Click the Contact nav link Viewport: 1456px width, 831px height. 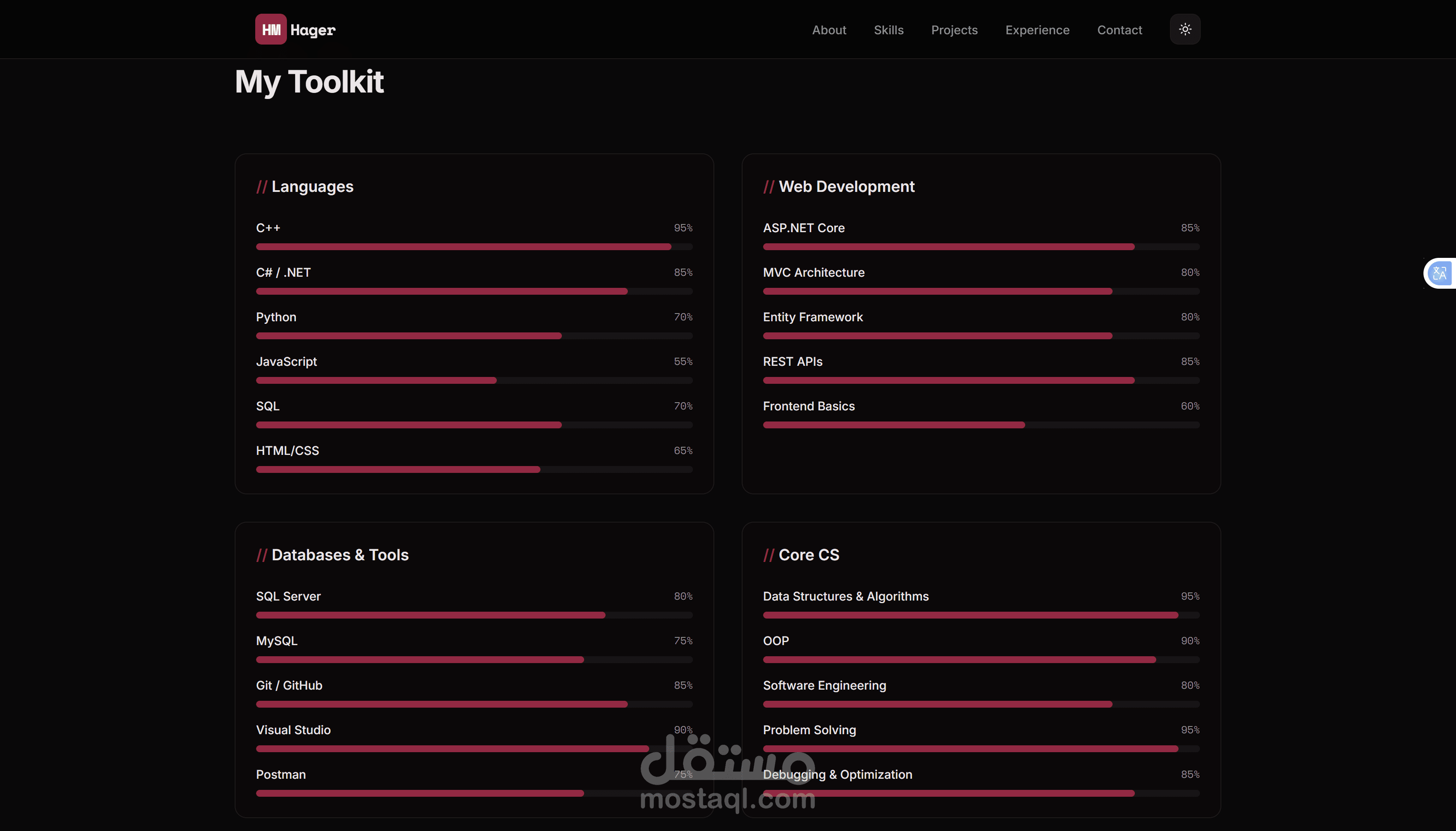1119,30
